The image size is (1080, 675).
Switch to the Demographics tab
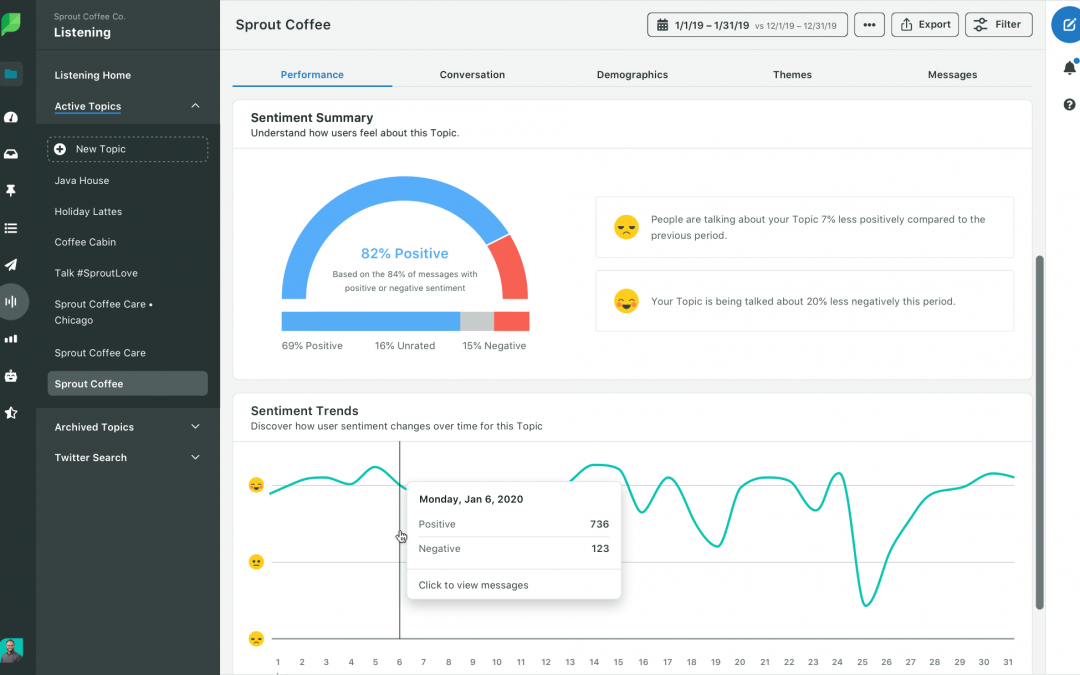(632, 74)
